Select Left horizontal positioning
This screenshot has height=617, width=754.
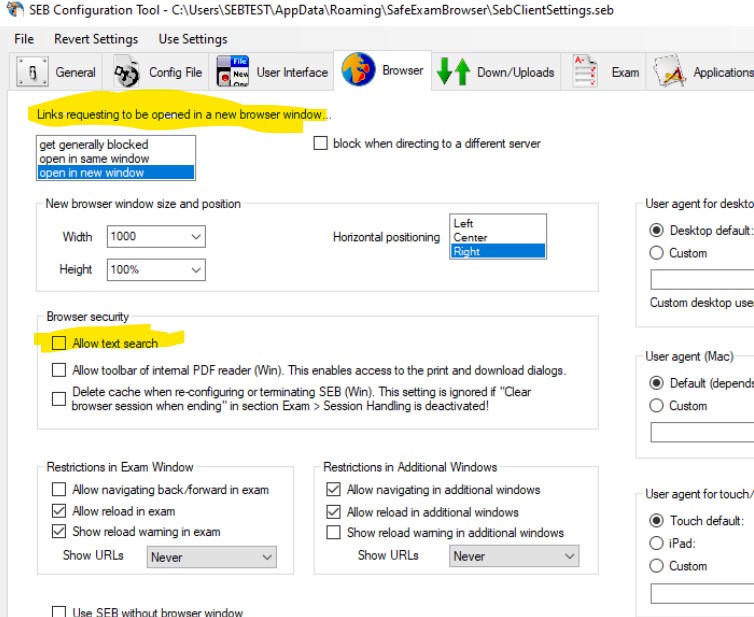[x=498, y=223]
